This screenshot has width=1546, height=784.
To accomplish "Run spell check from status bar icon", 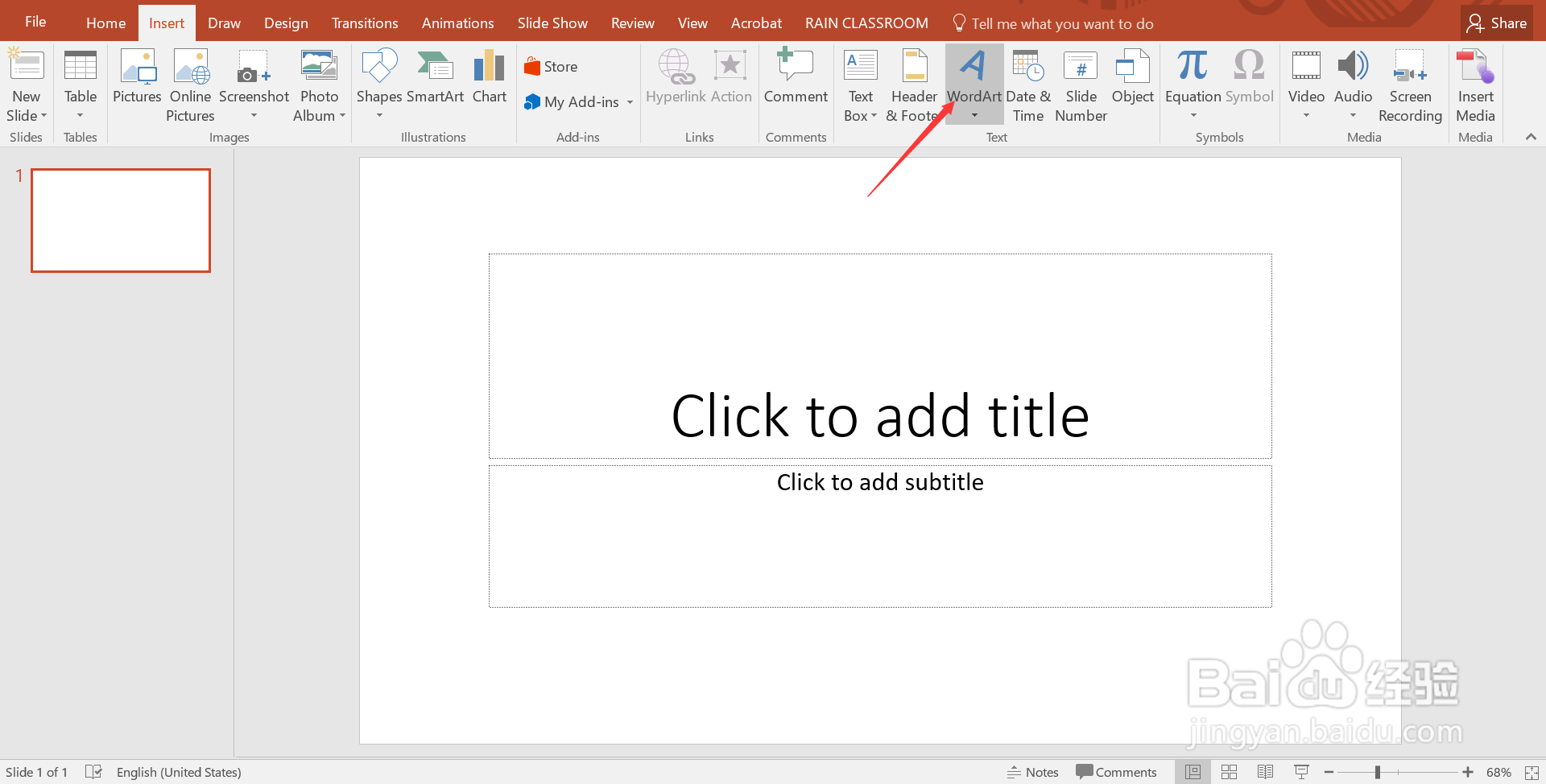I will 93,772.
